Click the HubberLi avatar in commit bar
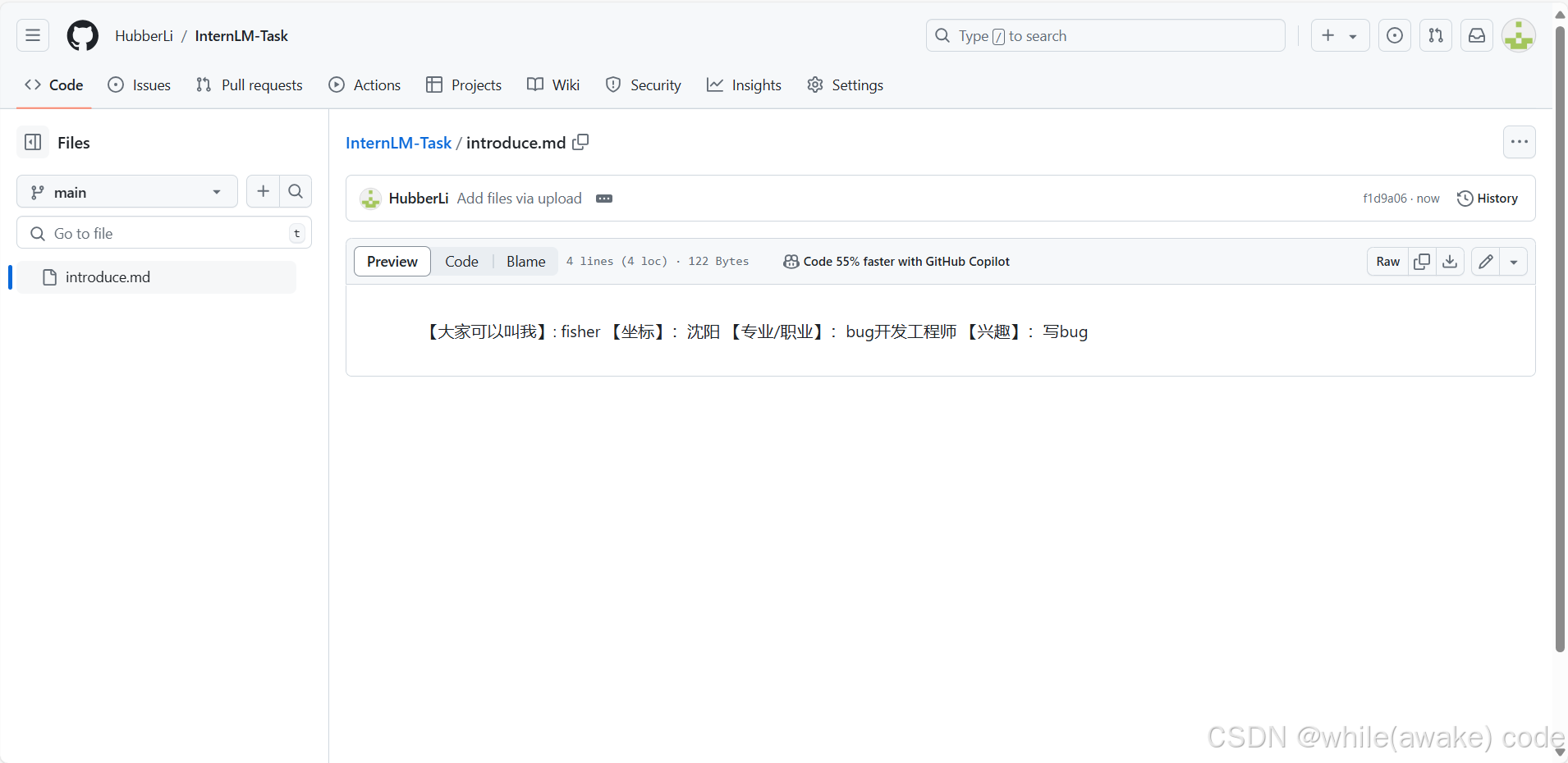 click(x=370, y=199)
